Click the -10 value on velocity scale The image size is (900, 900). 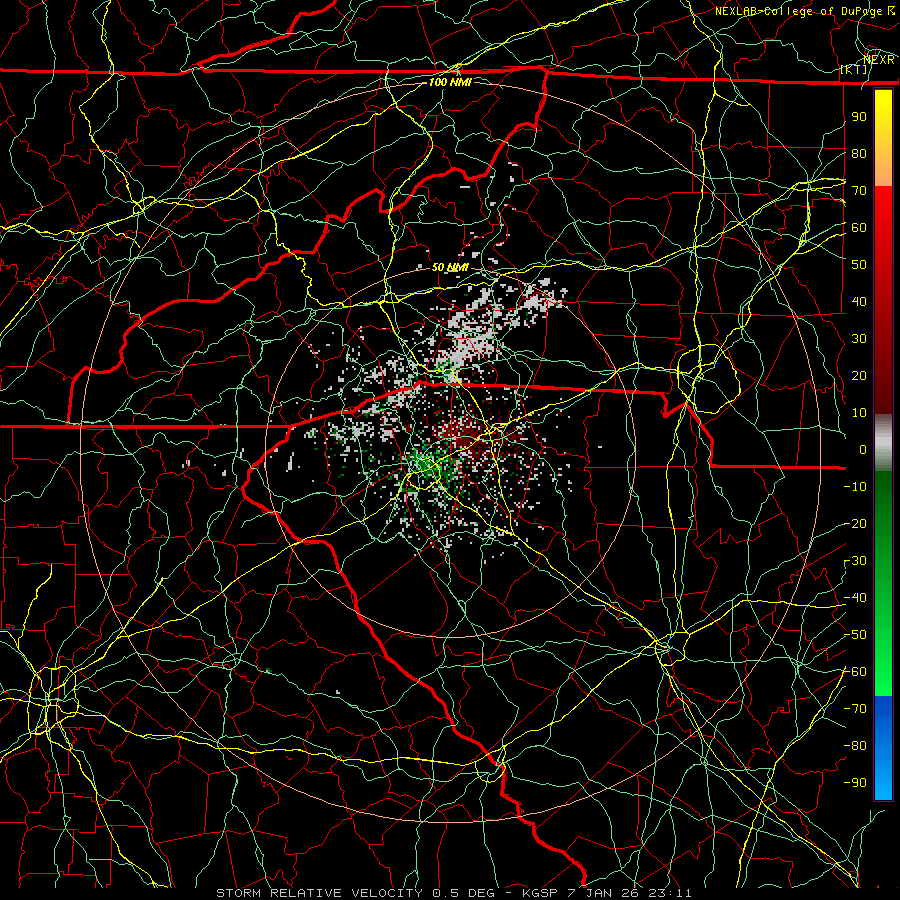855,487
